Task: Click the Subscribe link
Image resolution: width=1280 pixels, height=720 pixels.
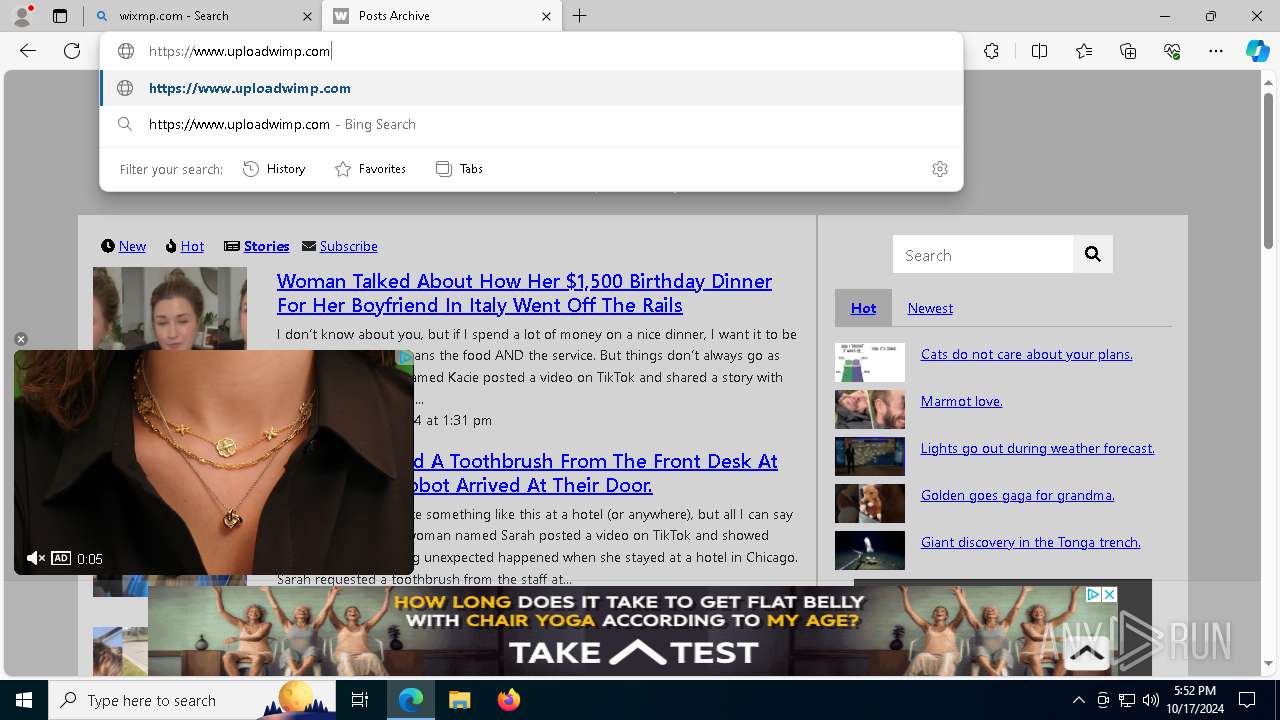Action: click(x=348, y=246)
